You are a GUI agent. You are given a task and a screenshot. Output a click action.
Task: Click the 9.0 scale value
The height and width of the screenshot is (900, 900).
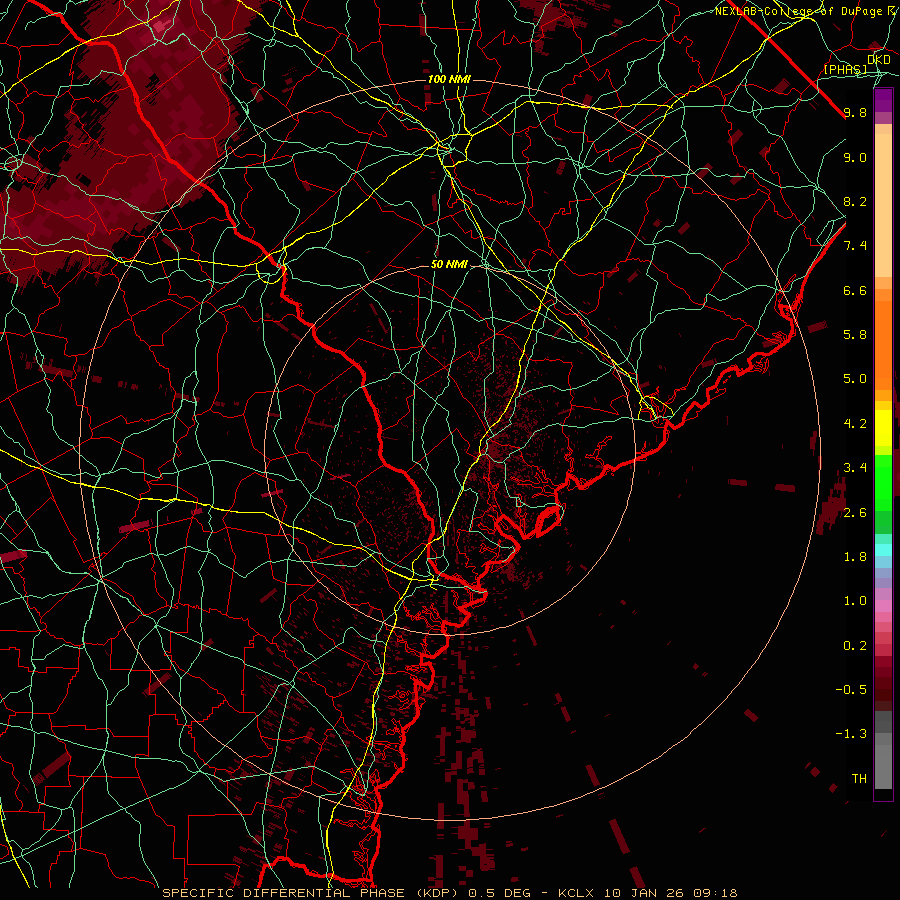(855, 157)
